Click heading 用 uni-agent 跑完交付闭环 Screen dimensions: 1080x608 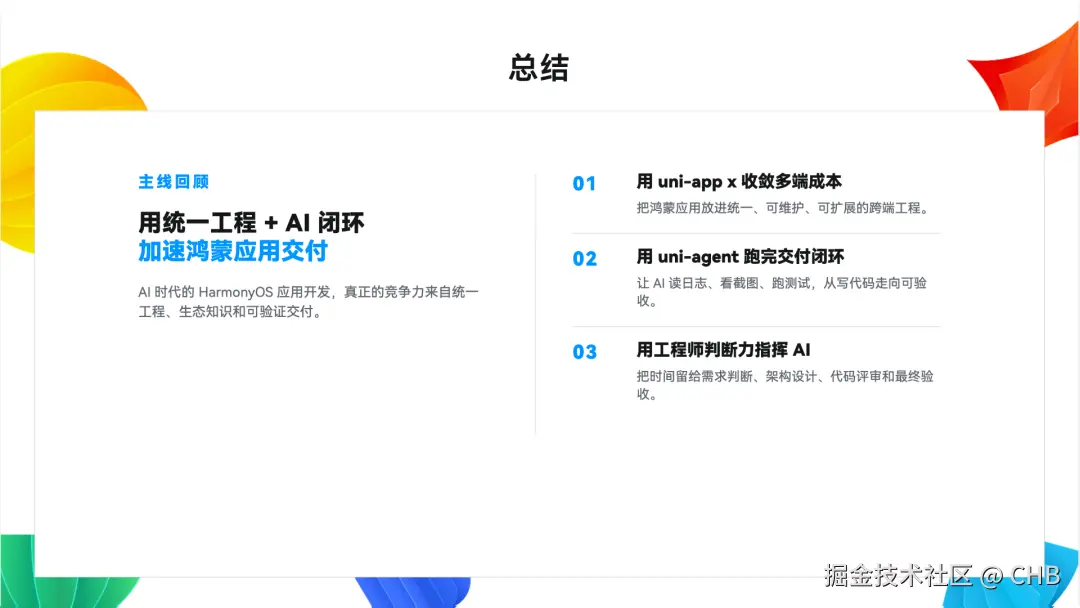740,257
